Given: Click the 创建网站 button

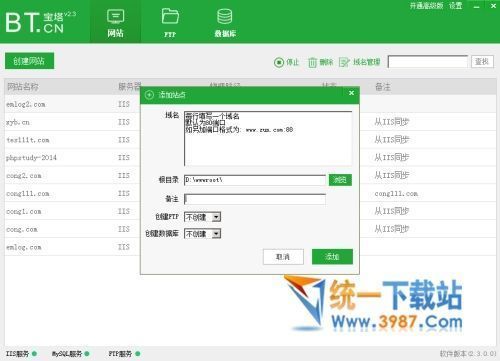Looking at the screenshot, I should (29, 61).
